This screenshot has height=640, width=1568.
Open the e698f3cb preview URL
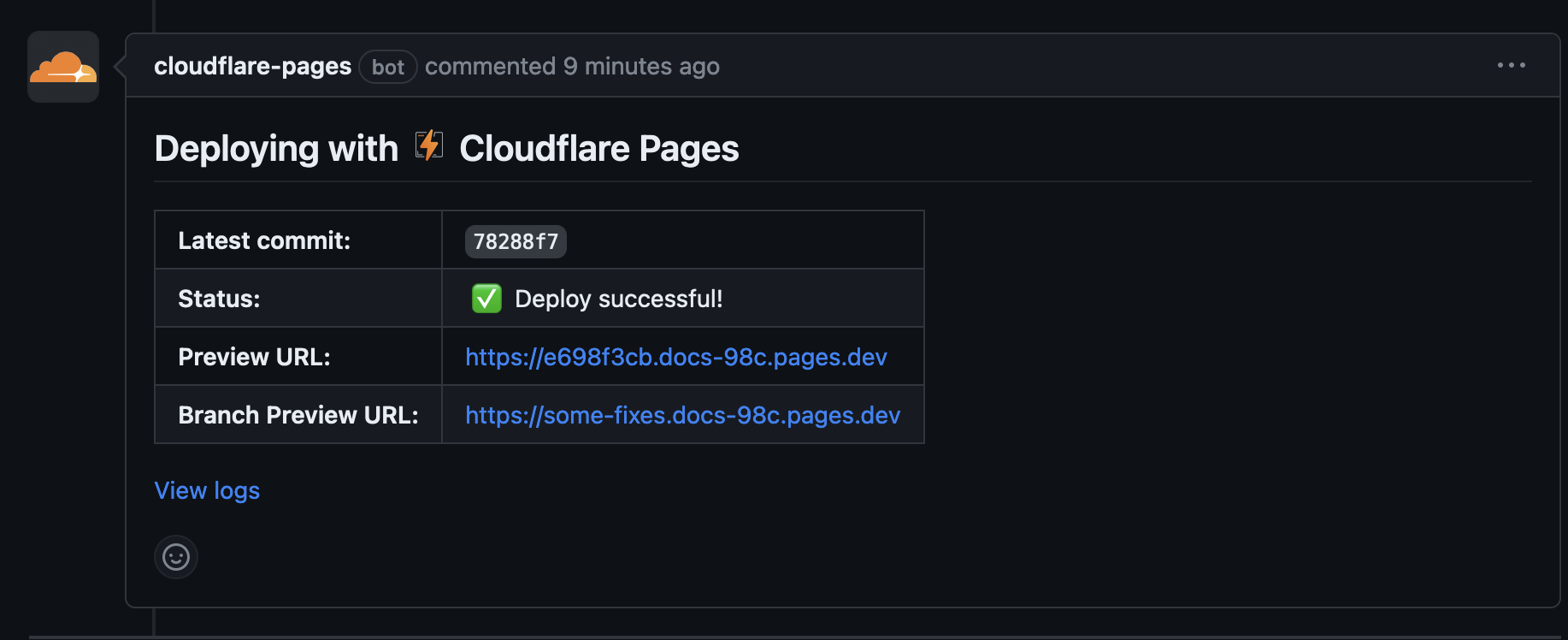(x=675, y=357)
